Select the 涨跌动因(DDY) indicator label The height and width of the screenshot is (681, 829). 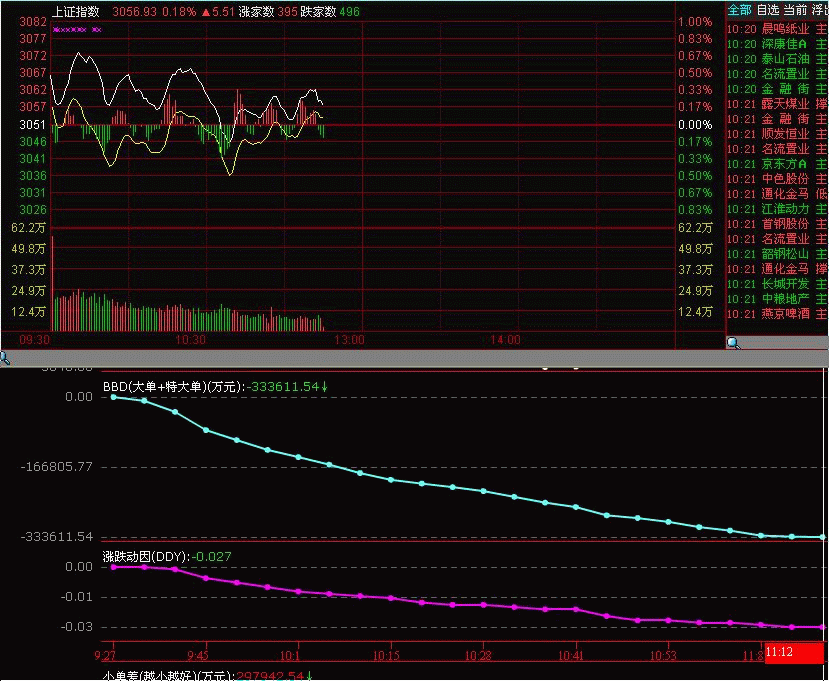(146, 556)
